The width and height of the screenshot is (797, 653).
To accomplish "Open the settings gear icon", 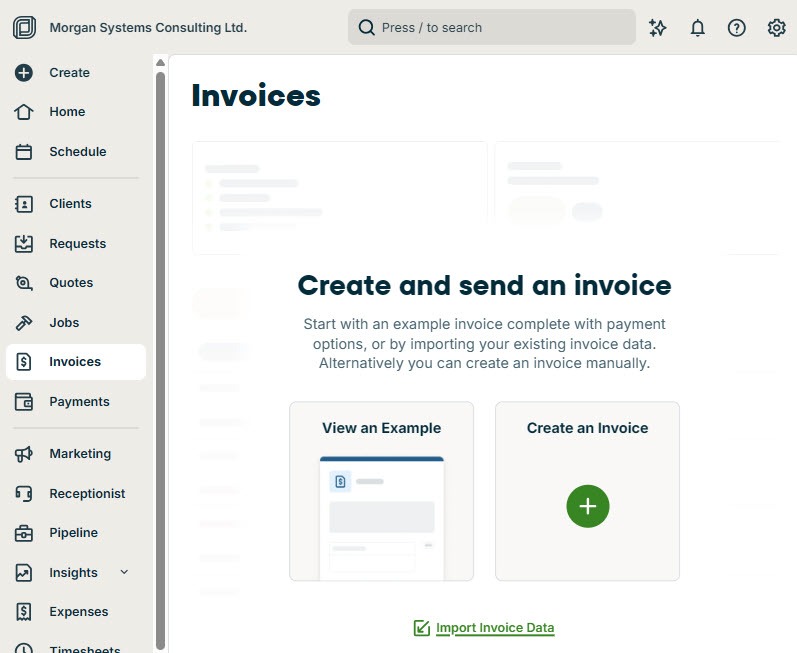I will click(776, 27).
